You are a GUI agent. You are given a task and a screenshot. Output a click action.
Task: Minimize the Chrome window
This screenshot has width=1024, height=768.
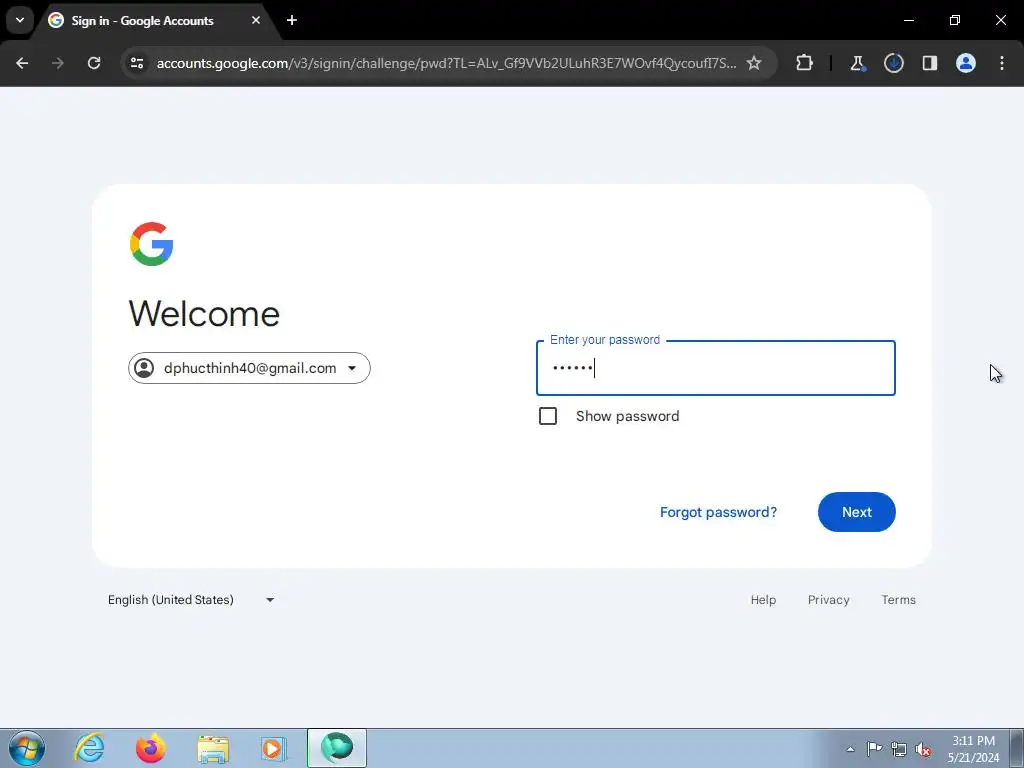(908, 20)
